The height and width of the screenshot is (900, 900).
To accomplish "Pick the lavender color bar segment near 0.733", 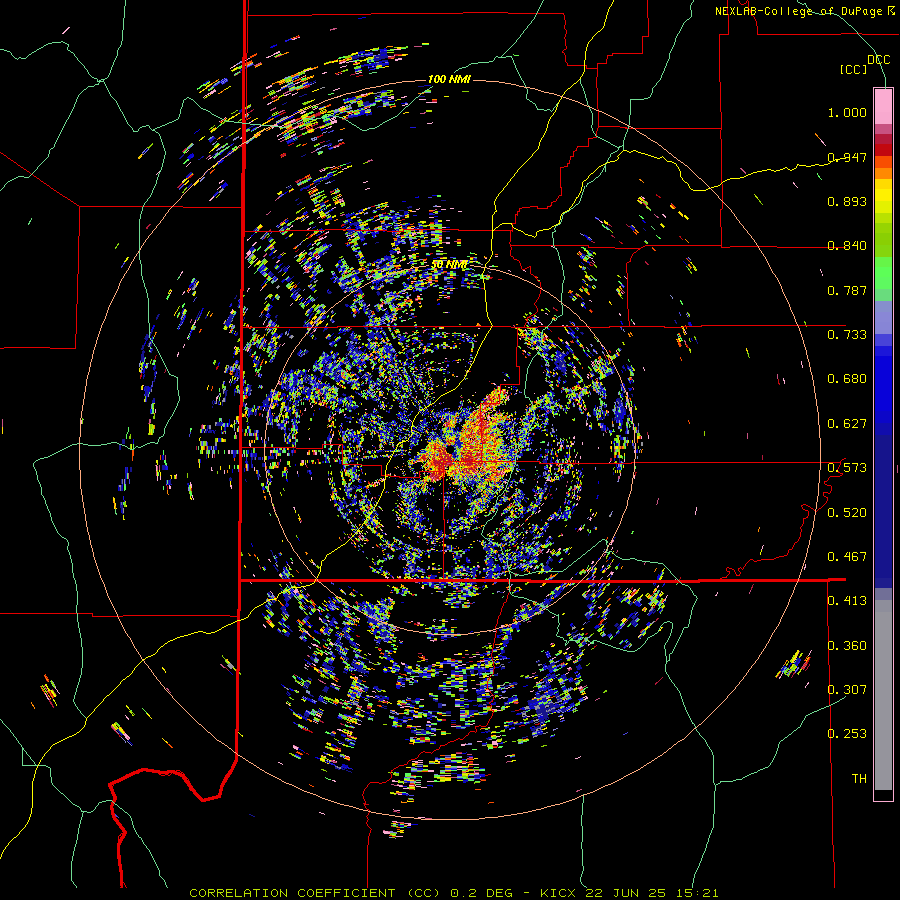I will click(883, 317).
